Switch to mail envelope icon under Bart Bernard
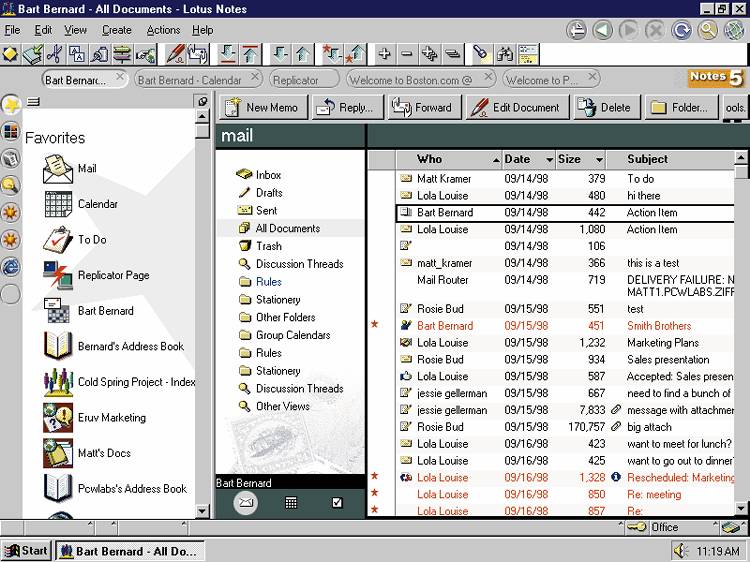750x562 pixels. tap(245, 503)
